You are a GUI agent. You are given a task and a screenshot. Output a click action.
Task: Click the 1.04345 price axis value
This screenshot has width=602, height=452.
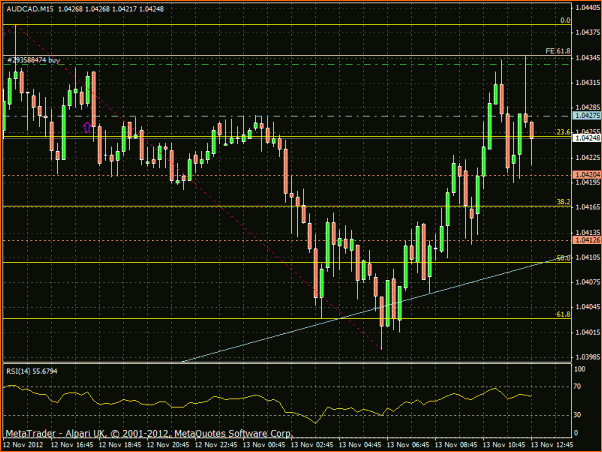pyautogui.click(x=587, y=58)
